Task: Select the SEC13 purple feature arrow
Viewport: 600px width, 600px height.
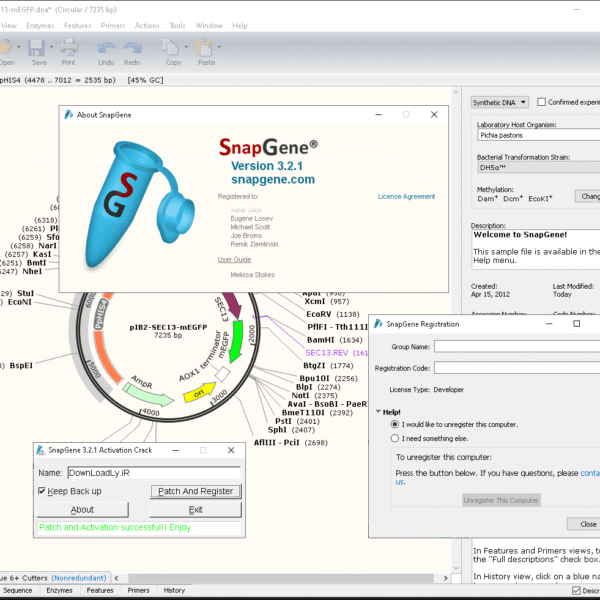Action: click(x=232, y=305)
